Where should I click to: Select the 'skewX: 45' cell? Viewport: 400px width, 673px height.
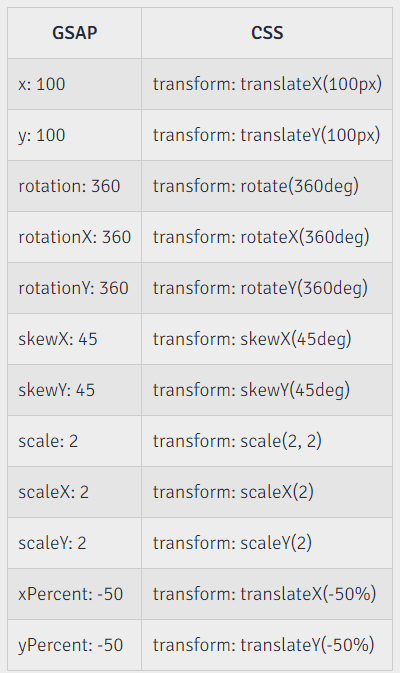point(75,340)
